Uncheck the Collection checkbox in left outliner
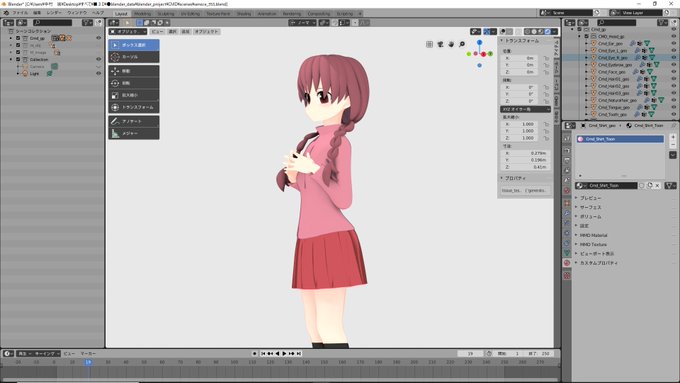The image size is (680, 383). (x=18, y=59)
